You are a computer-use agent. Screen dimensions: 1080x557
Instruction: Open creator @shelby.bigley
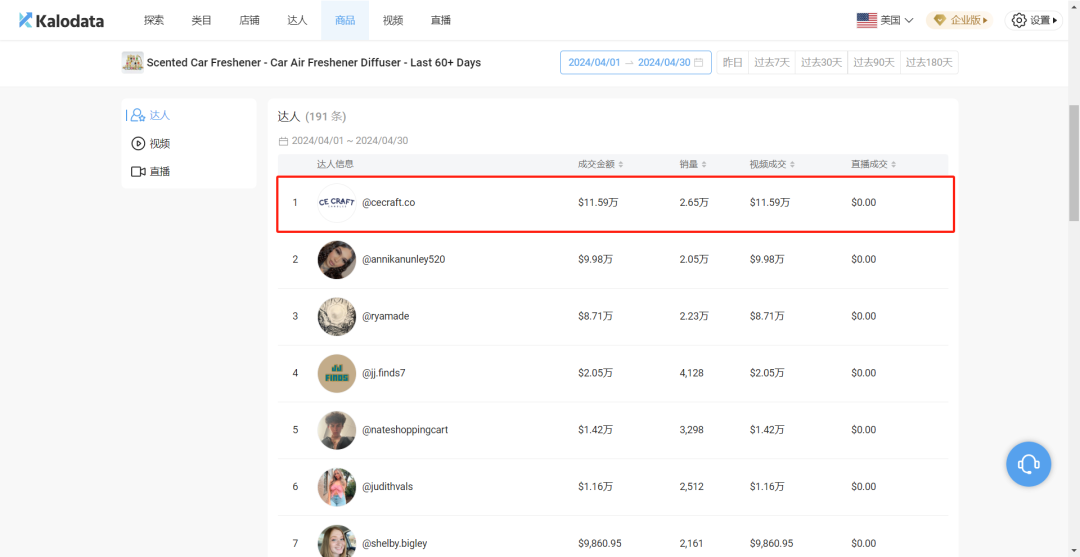point(395,543)
